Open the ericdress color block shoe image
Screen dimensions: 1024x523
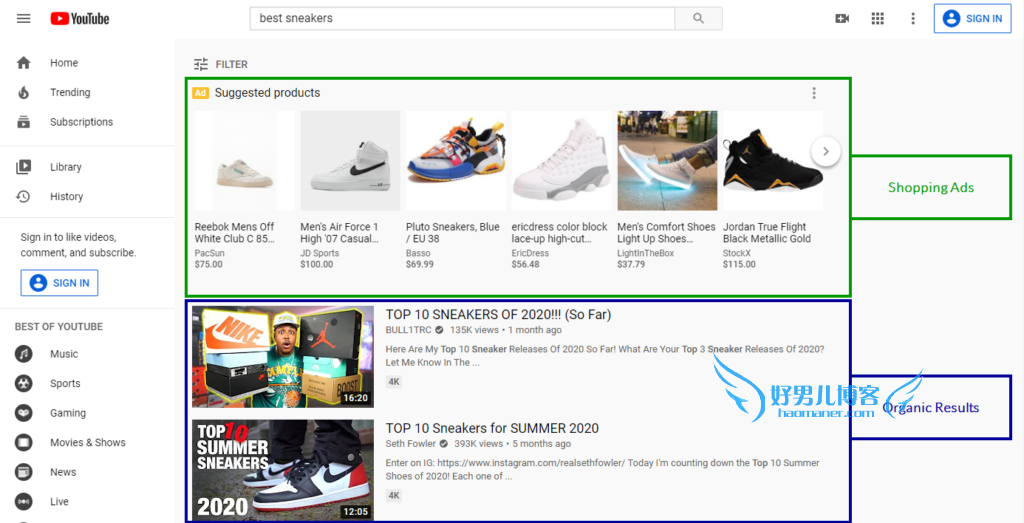tap(562, 161)
